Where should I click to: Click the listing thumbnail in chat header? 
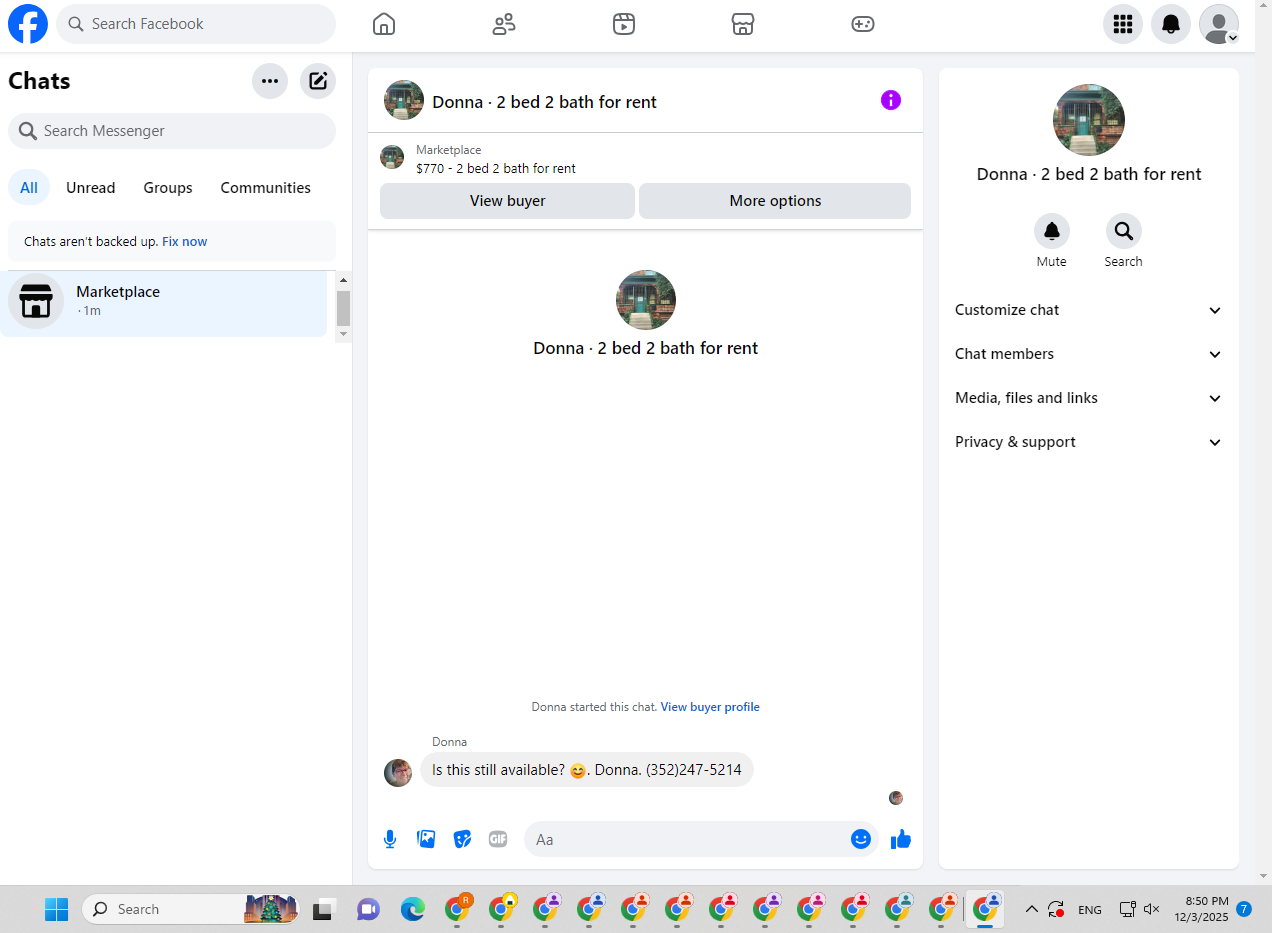[404, 100]
